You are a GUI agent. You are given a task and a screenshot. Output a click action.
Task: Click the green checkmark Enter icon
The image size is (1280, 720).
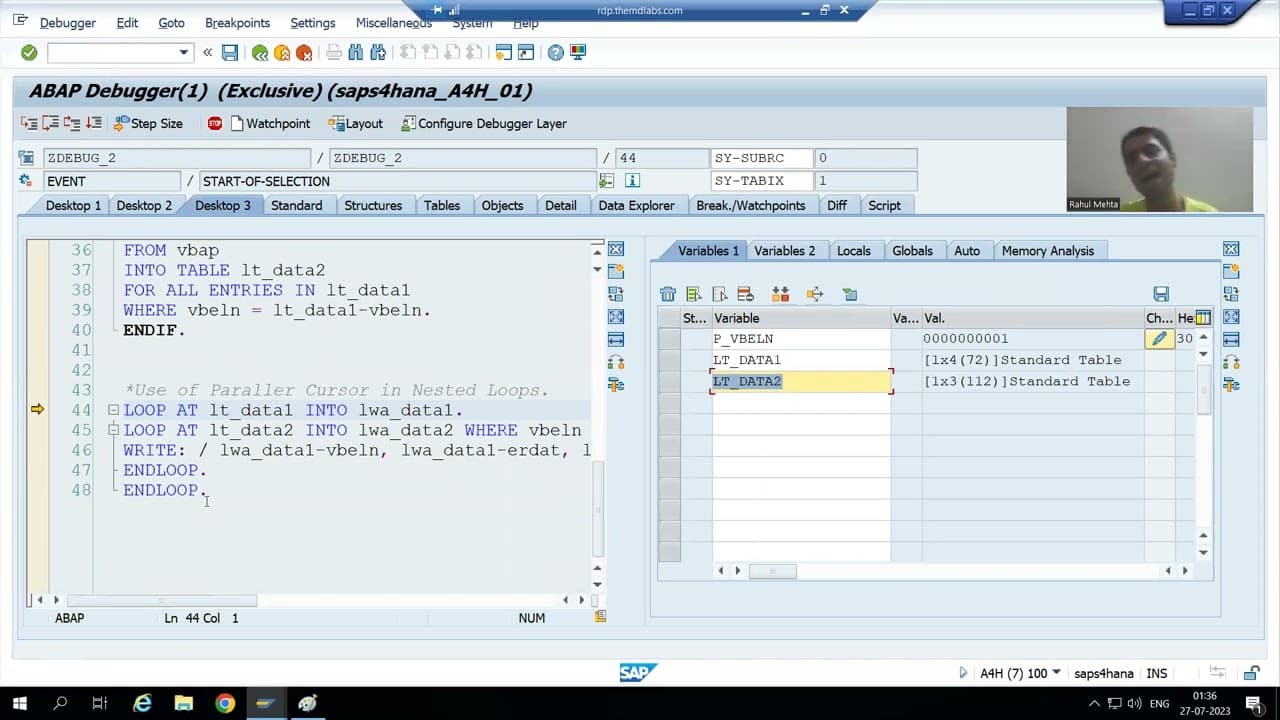[29, 52]
